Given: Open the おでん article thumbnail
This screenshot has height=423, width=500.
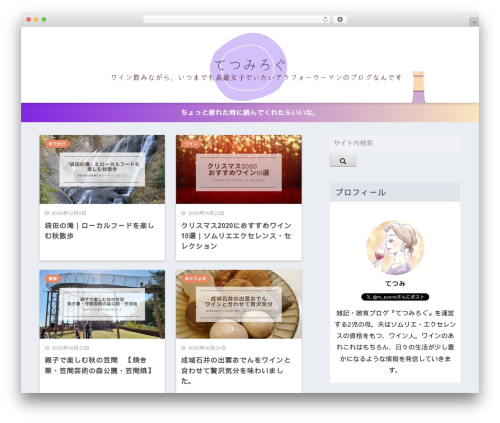Looking at the screenshot, I should (x=239, y=304).
